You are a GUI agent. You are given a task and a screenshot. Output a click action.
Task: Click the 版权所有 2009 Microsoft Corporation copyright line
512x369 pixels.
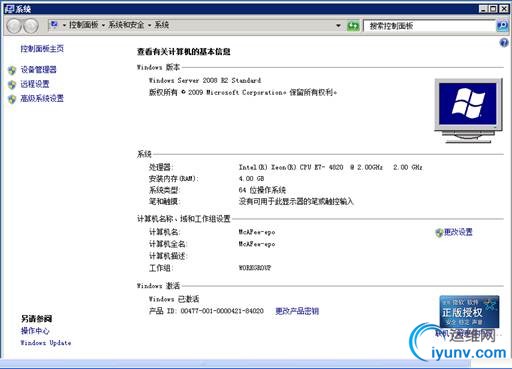(x=243, y=92)
